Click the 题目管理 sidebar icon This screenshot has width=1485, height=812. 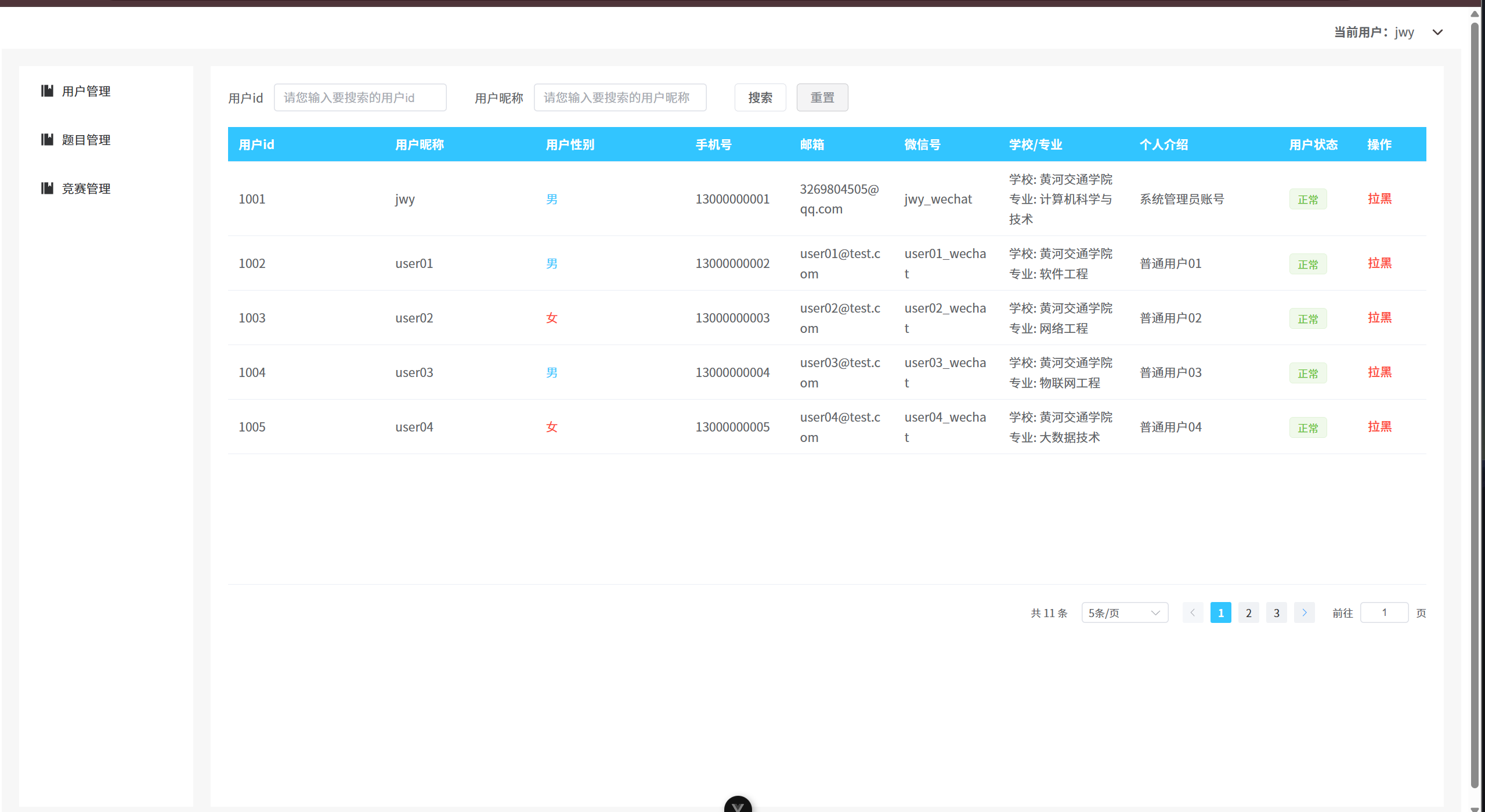click(47, 139)
